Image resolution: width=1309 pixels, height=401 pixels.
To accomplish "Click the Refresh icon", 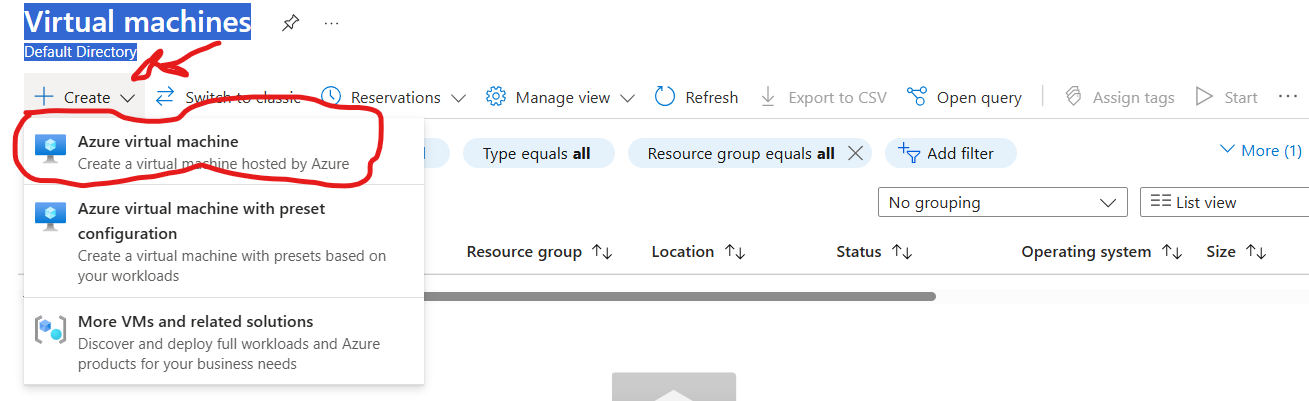I will [665, 96].
